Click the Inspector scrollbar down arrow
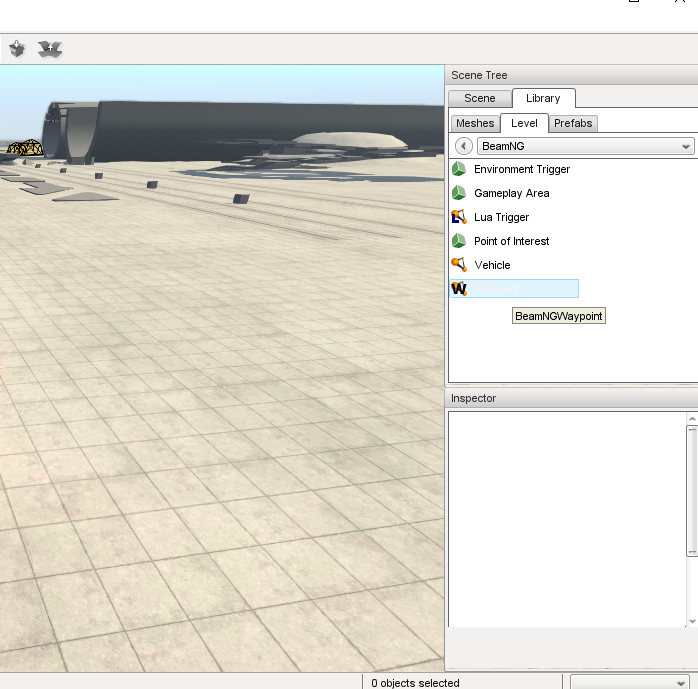698x689 pixels. pos(692,621)
